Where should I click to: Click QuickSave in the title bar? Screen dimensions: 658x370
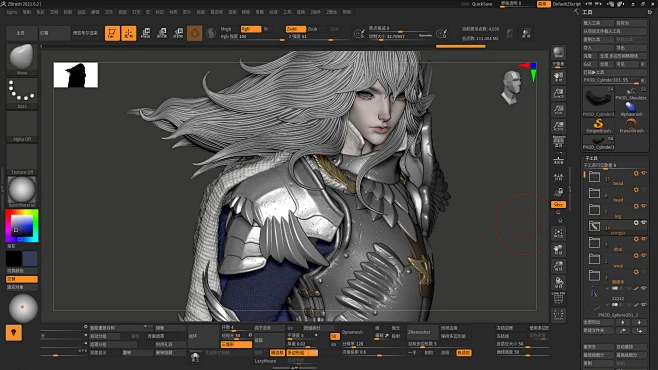(x=482, y=4)
